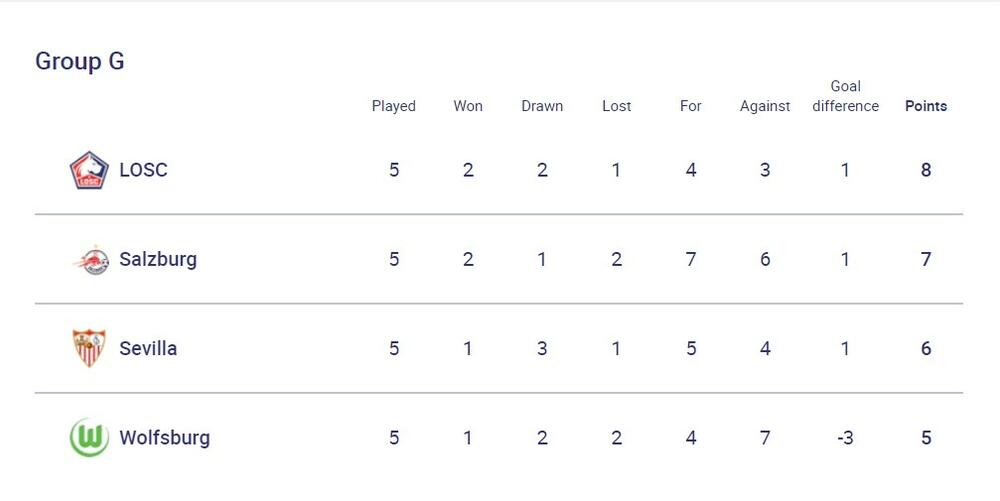This screenshot has width=1000, height=501.
Task: Open the Salzburg team link
Action: (158, 259)
